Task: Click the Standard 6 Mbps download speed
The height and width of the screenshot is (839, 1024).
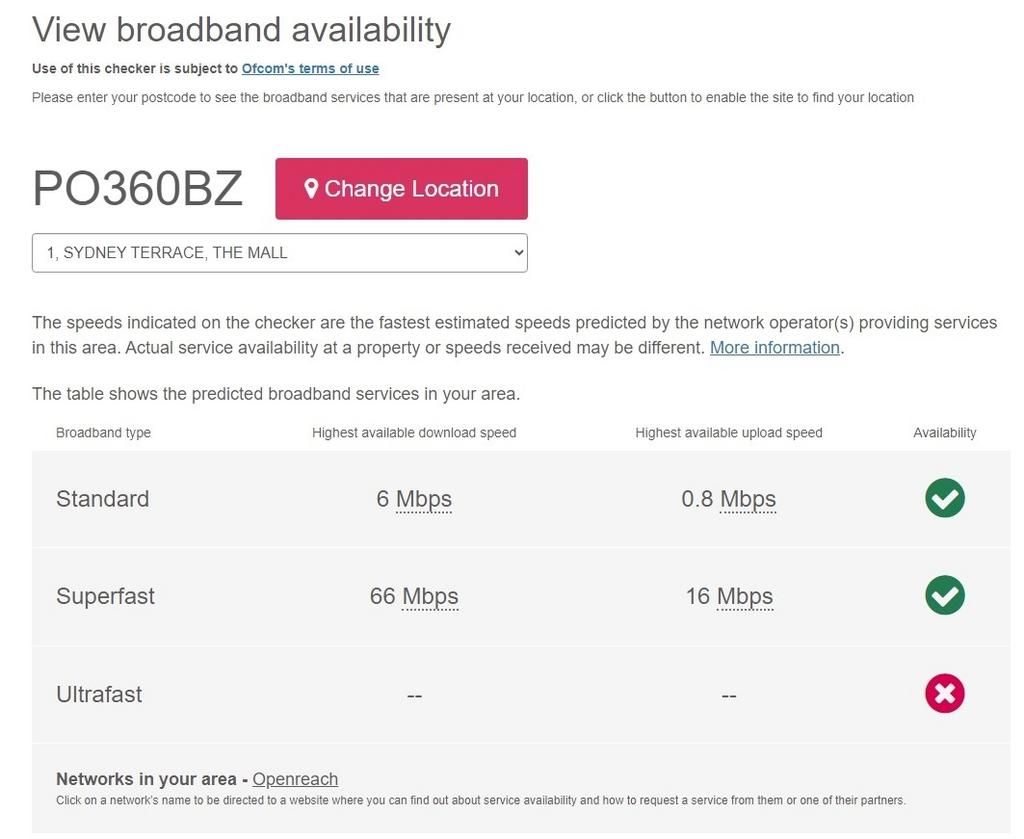Action: tap(414, 498)
